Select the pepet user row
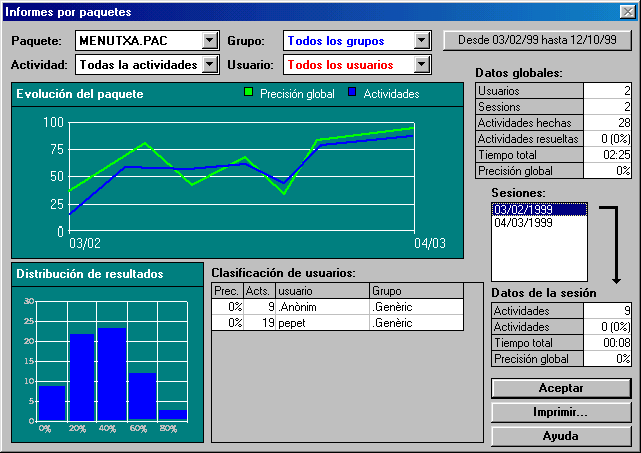 [x=337, y=323]
